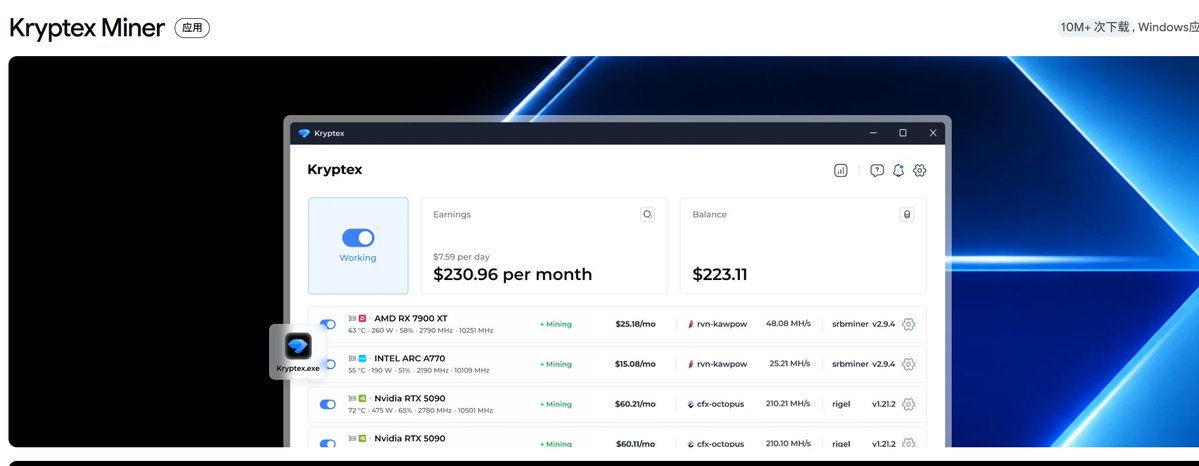Minimize the Kryptex window

pyautogui.click(x=873, y=133)
